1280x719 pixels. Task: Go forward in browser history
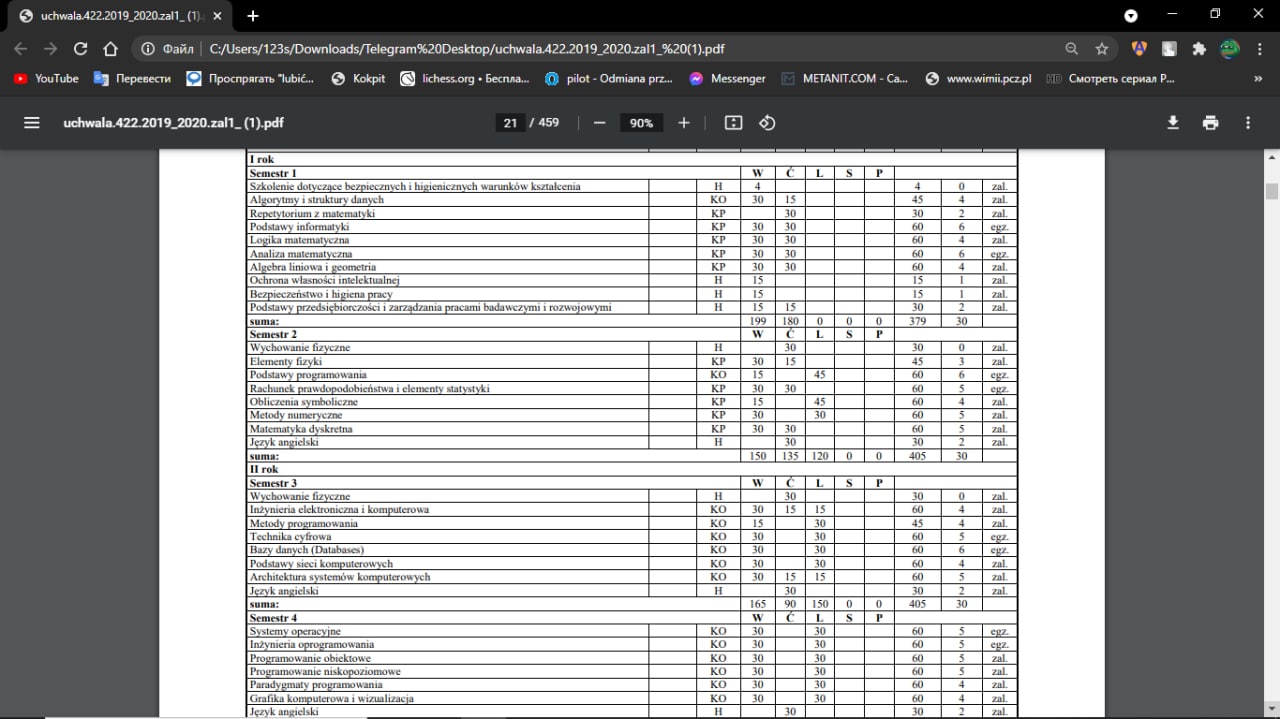[x=51, y=48]
